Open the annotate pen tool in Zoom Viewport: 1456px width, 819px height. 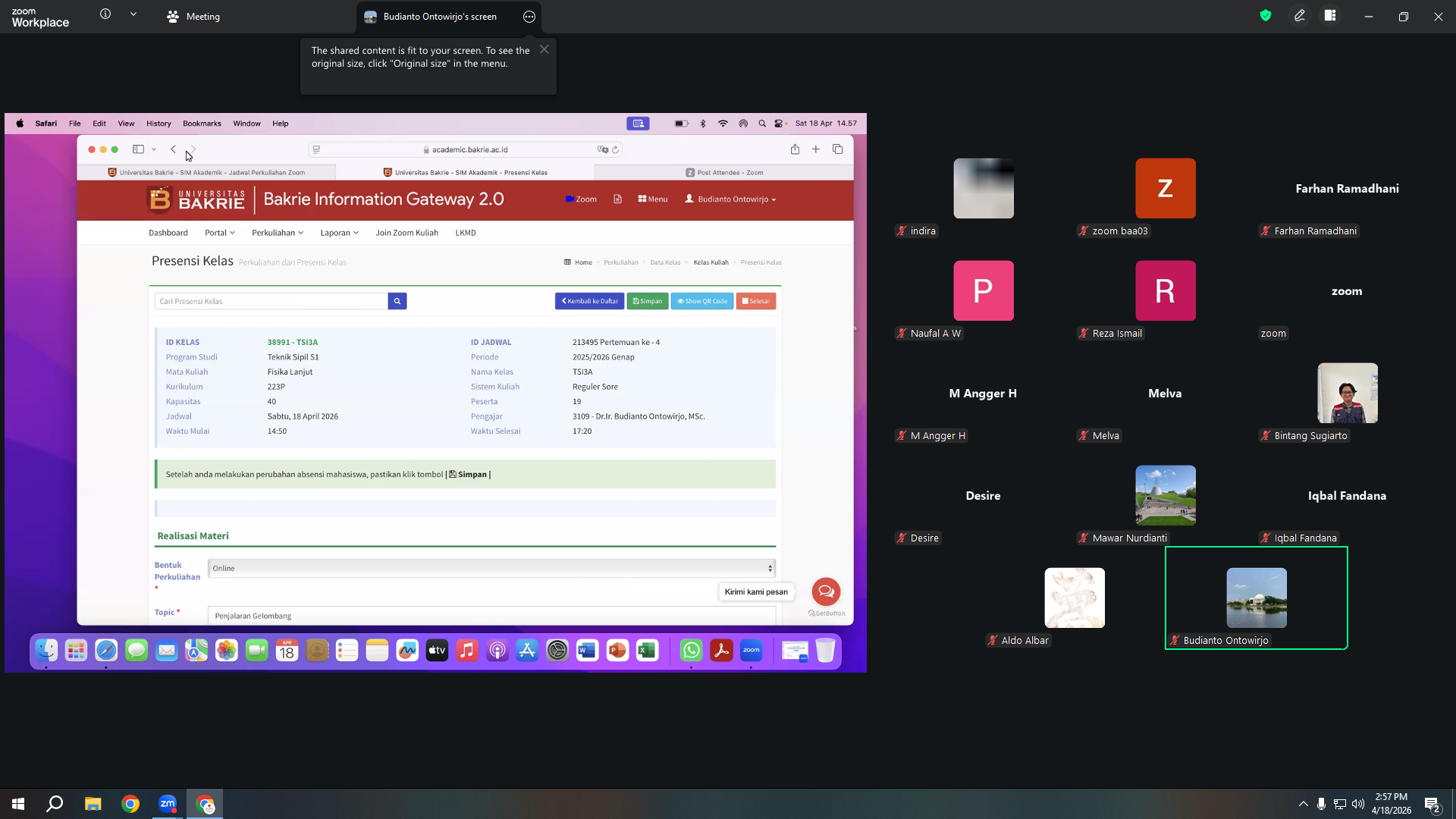point(1300,15)
